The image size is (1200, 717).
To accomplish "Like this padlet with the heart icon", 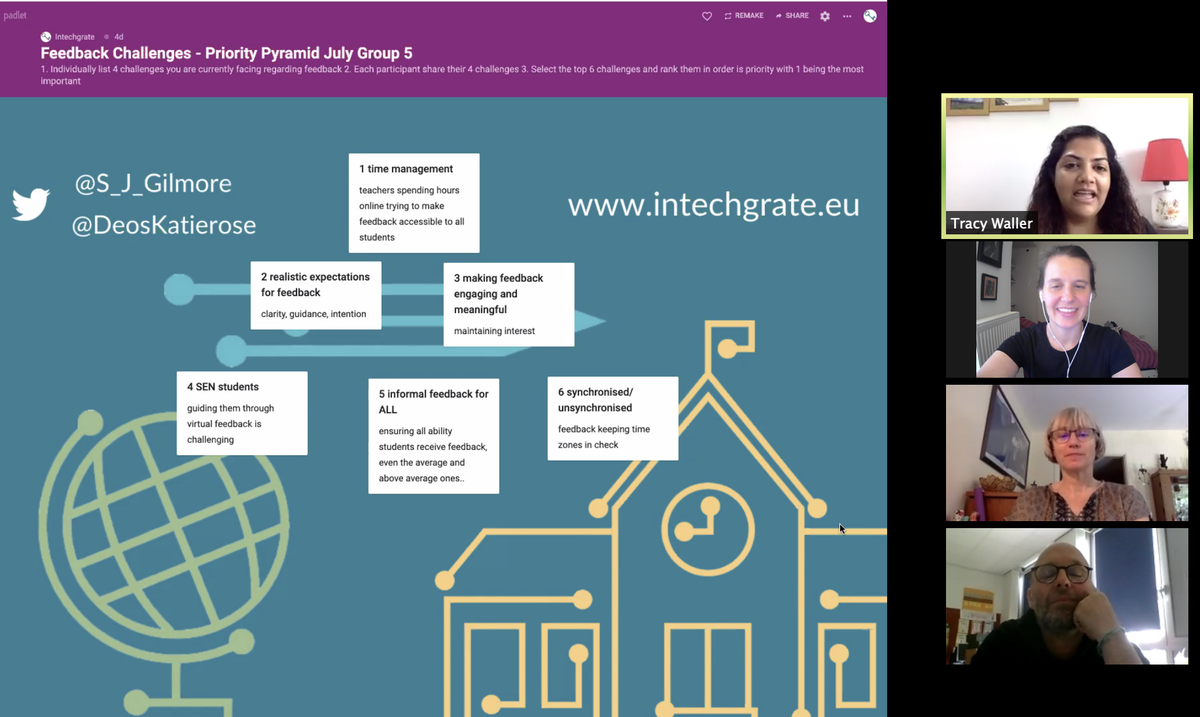I will pyautogui.click(x=707, y=16).
